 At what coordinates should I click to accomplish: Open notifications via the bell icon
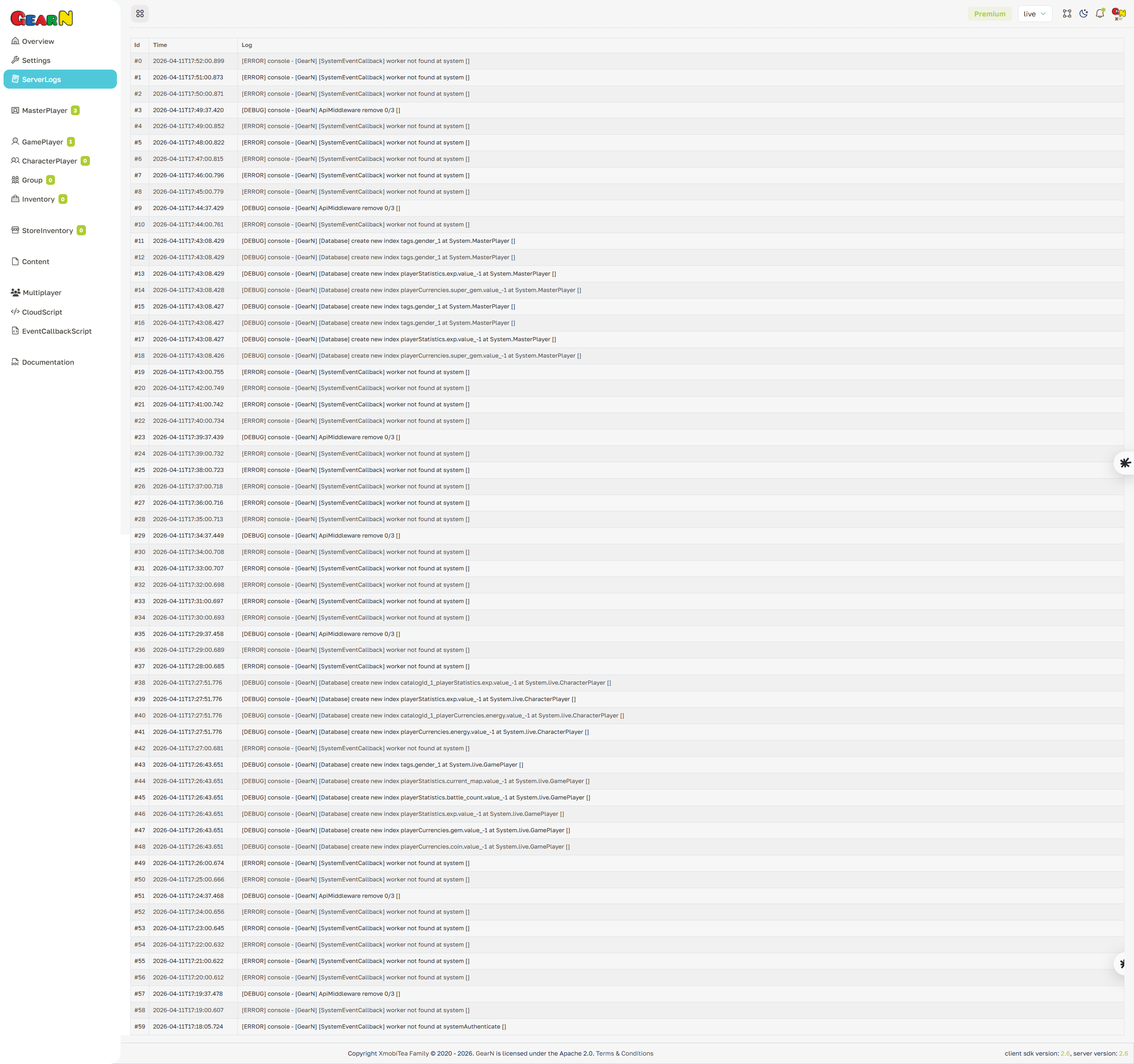[x=1100, y=13]
